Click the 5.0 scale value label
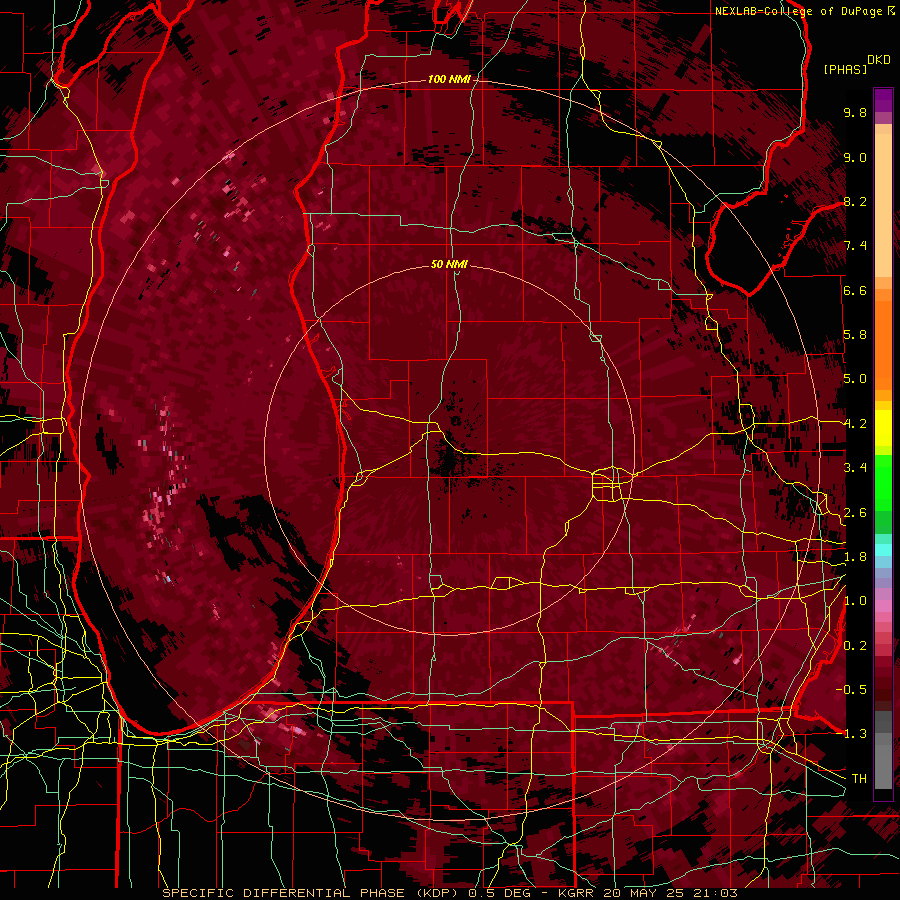This screenshot has height=900, width=900. pos(855,379)
